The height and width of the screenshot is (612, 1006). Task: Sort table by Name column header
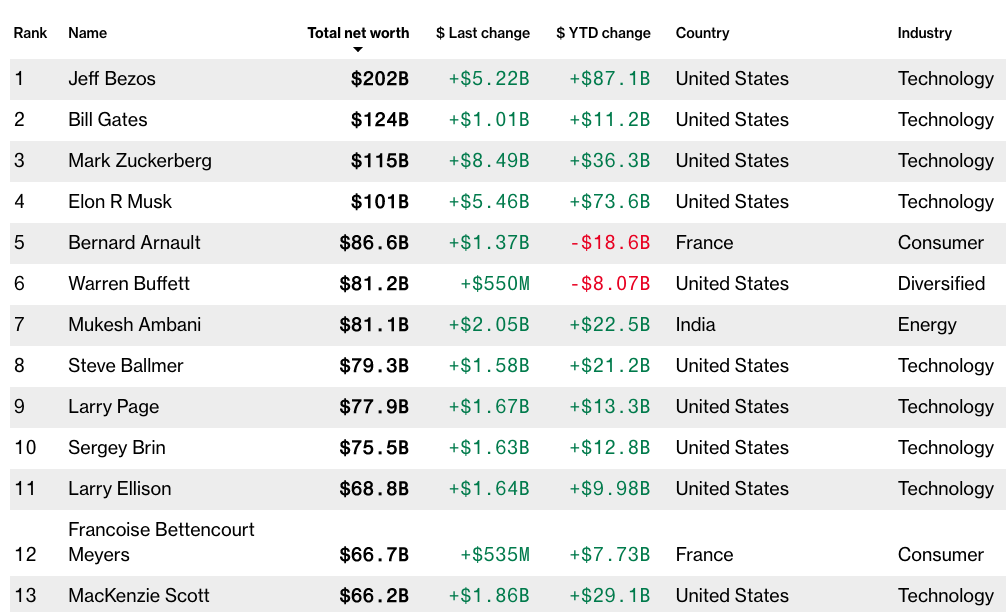tap(87, 33)
